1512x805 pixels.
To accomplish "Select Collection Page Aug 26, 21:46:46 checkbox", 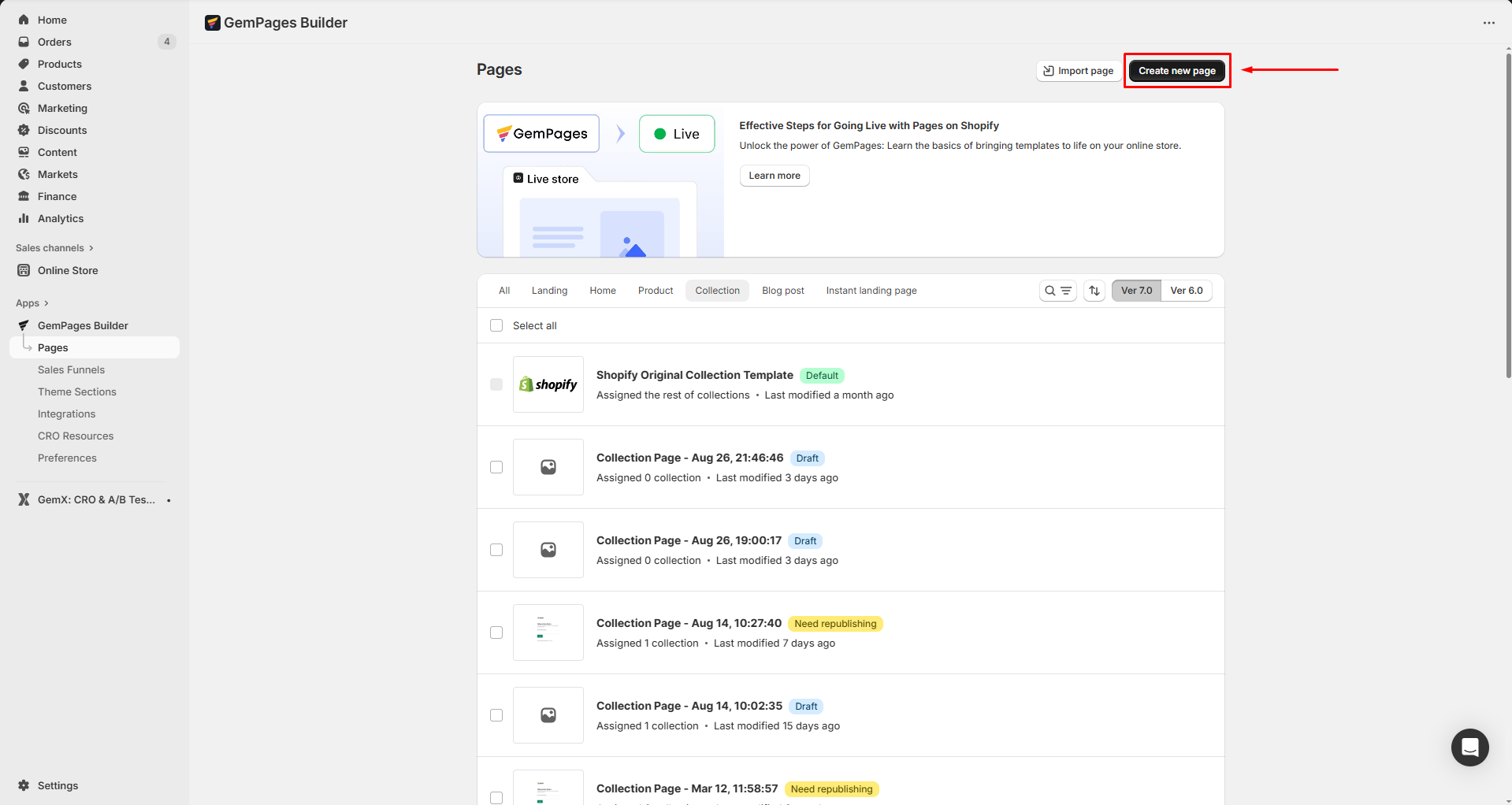I will tap(496, 467).
